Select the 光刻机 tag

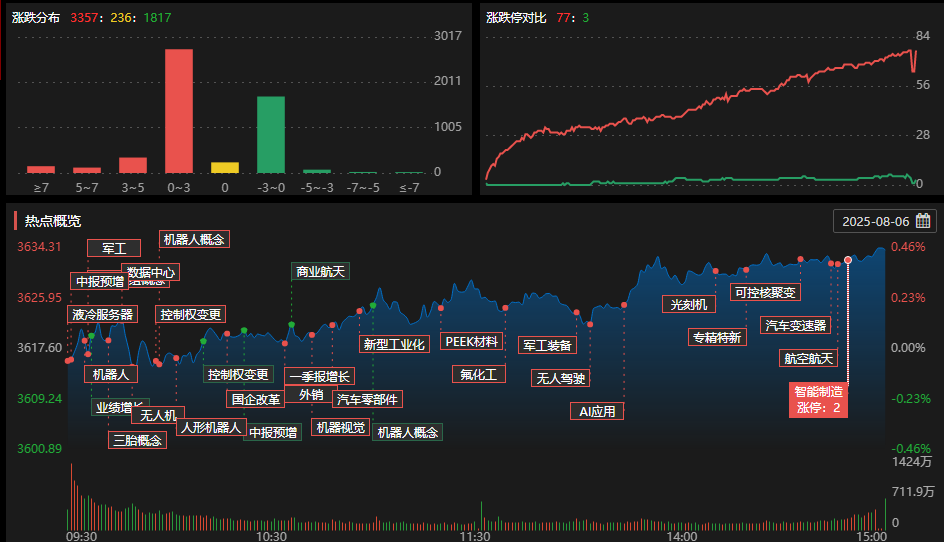pyautogui.click(x=689, y=304)
